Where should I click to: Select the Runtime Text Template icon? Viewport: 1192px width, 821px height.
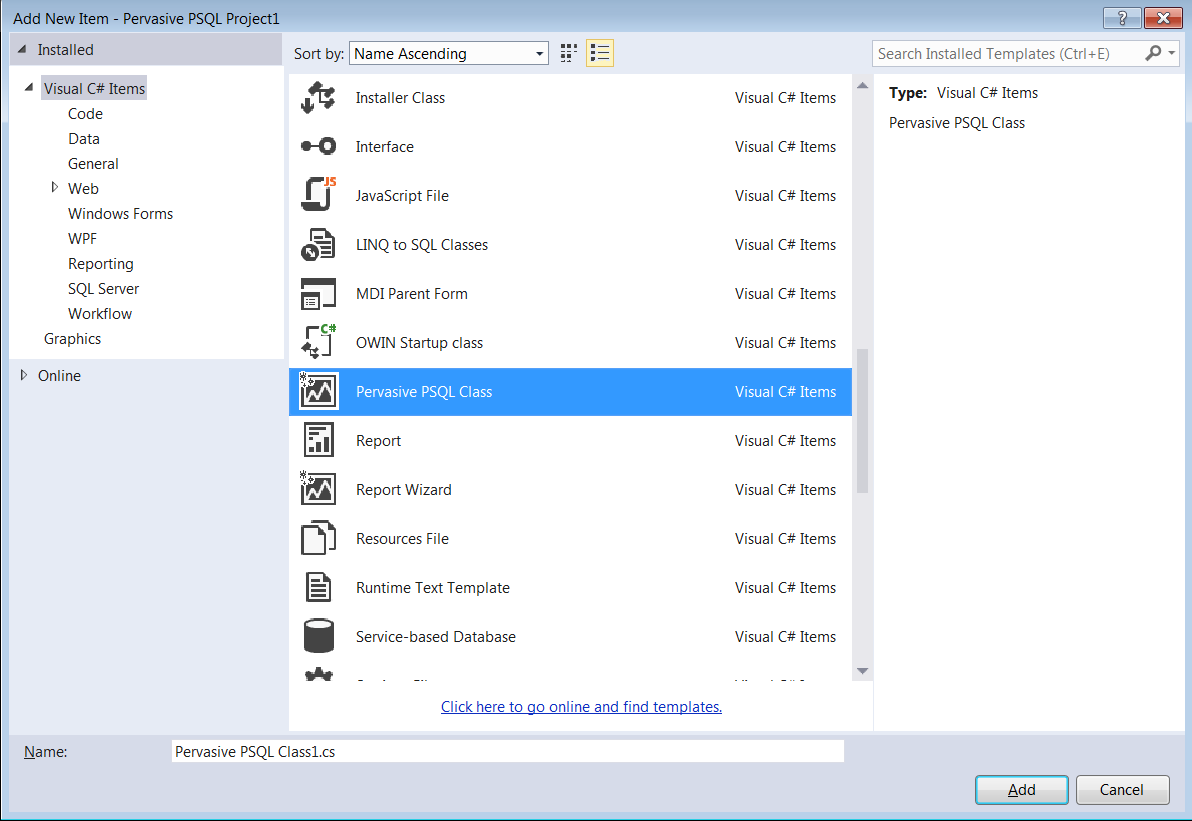[318, 588]
